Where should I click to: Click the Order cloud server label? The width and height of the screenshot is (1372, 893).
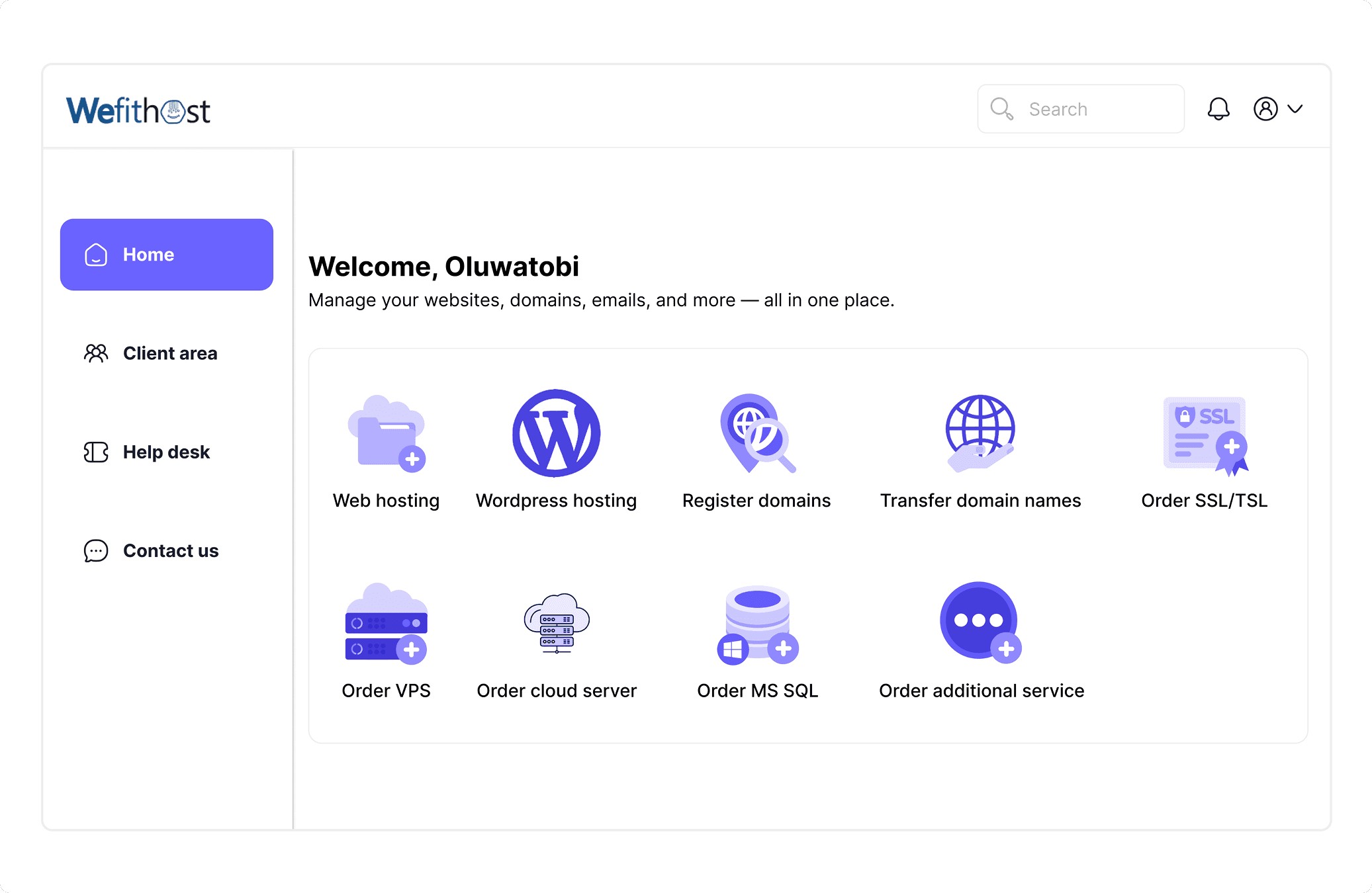tap(557, 691)
